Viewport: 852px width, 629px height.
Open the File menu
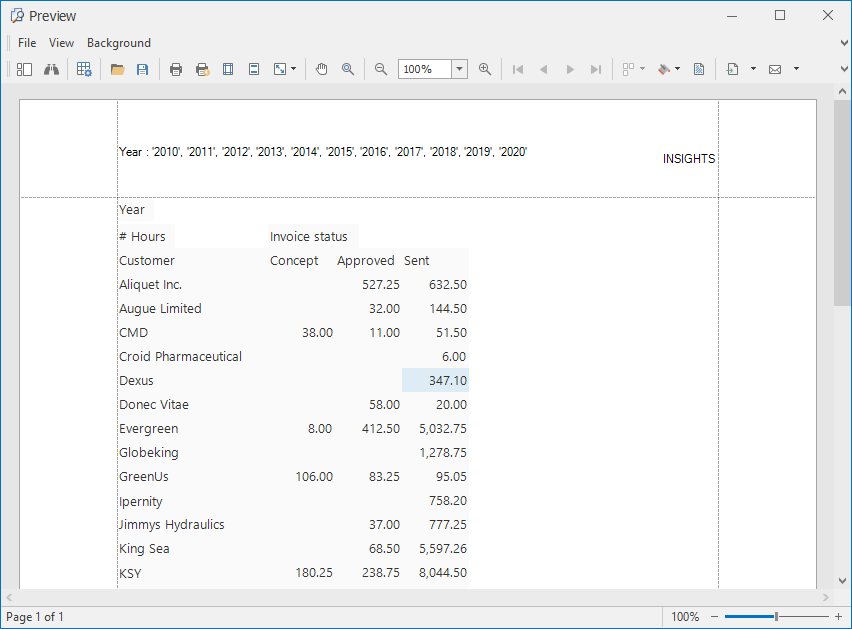point(27,43)
